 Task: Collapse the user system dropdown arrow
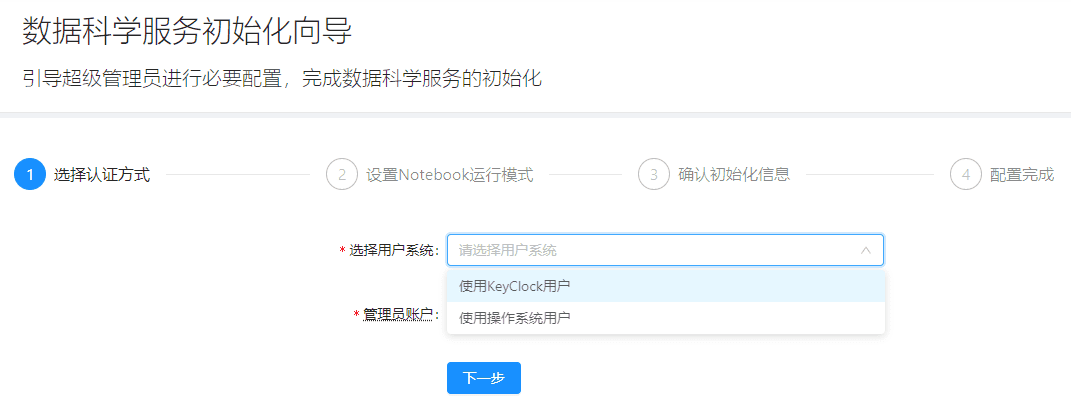866,250
